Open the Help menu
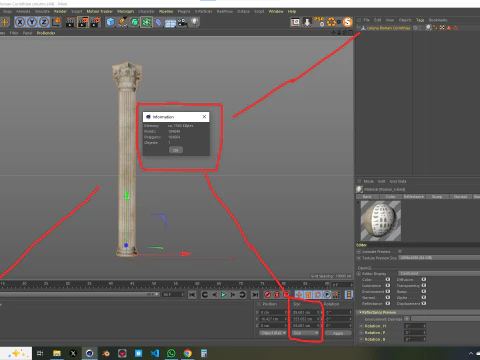The height and width of the screenshot is (360, 480). tap(292, 11)
